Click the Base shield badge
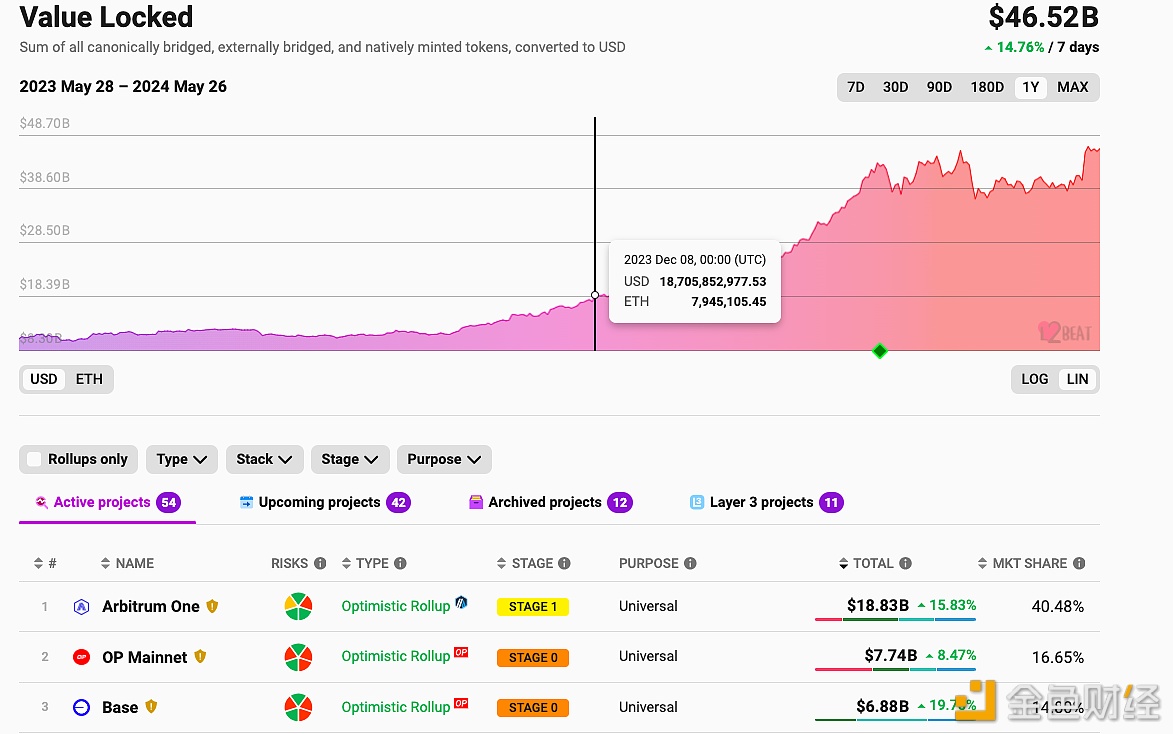 [x=151, y=706]
